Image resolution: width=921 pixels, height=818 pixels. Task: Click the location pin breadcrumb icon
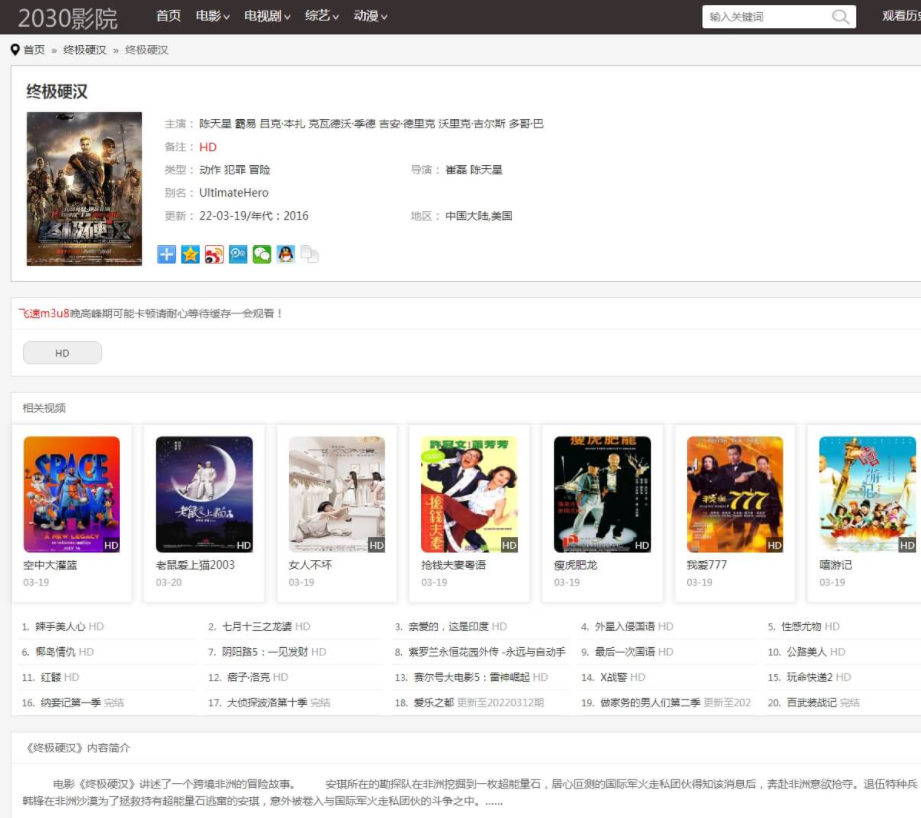(x=15, y=50)
